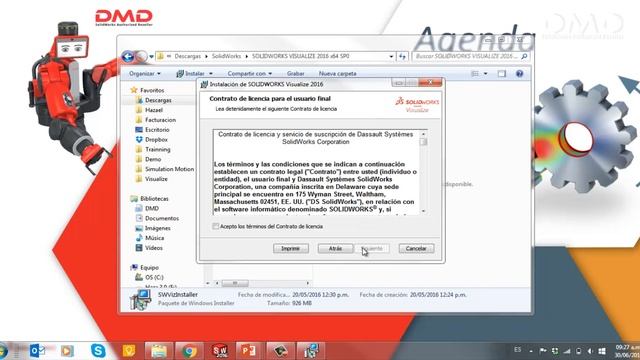Select SolidWorks breadcrumb in address bar
Screen dimensions: 640x360
226,56
